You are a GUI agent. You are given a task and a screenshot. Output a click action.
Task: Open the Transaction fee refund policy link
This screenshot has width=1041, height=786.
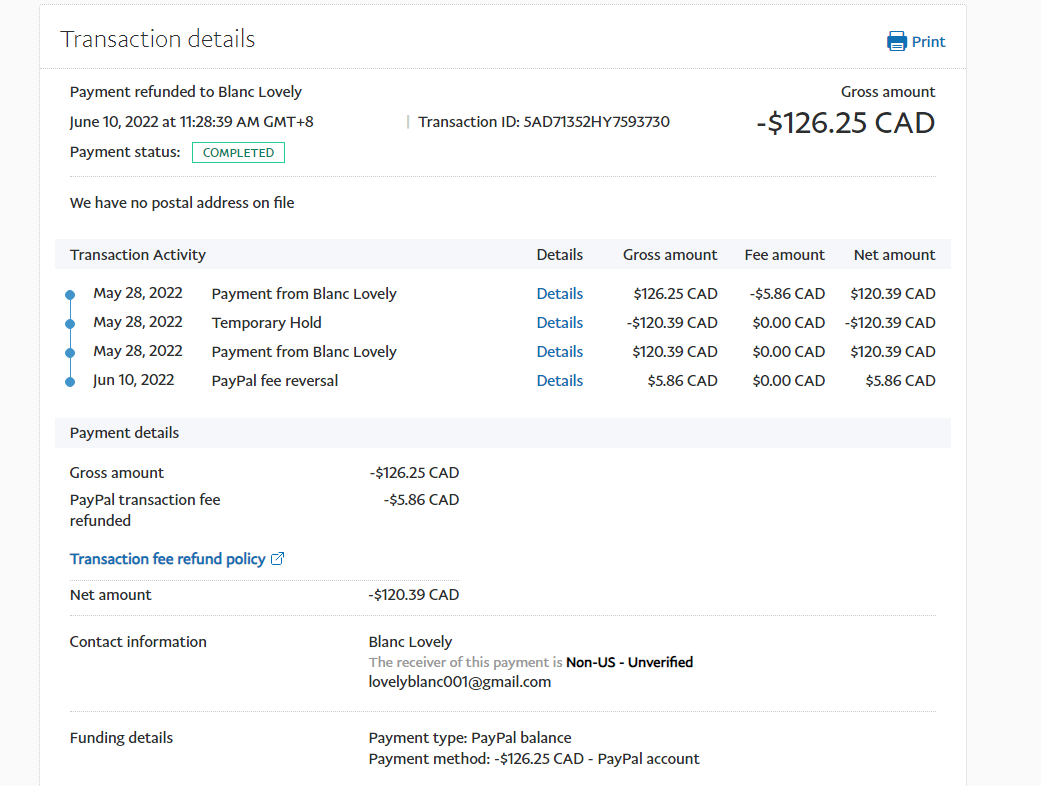167,559
